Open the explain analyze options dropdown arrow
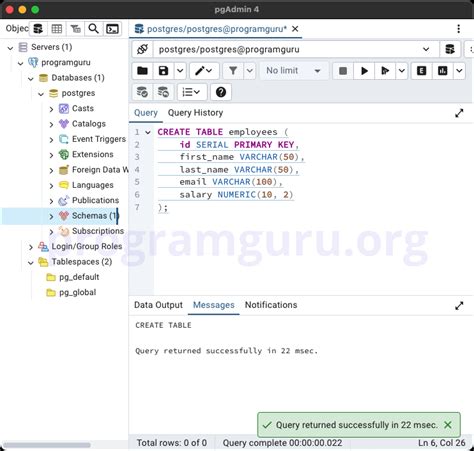 pos(459,71)
